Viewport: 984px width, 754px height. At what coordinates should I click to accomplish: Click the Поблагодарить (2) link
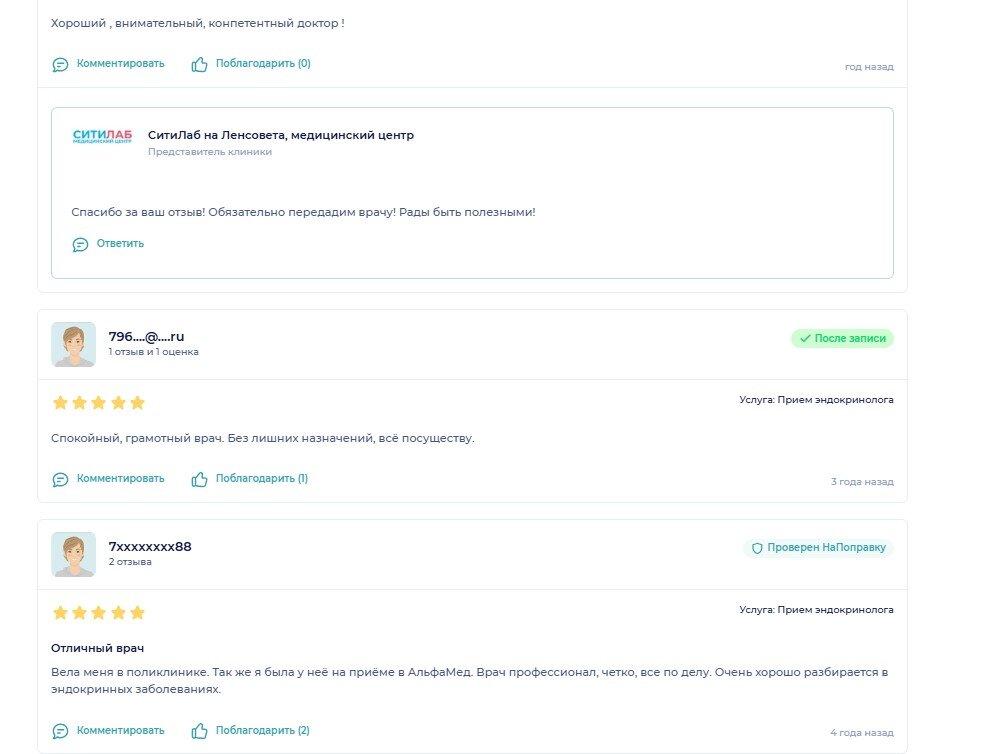pos(262,730)
